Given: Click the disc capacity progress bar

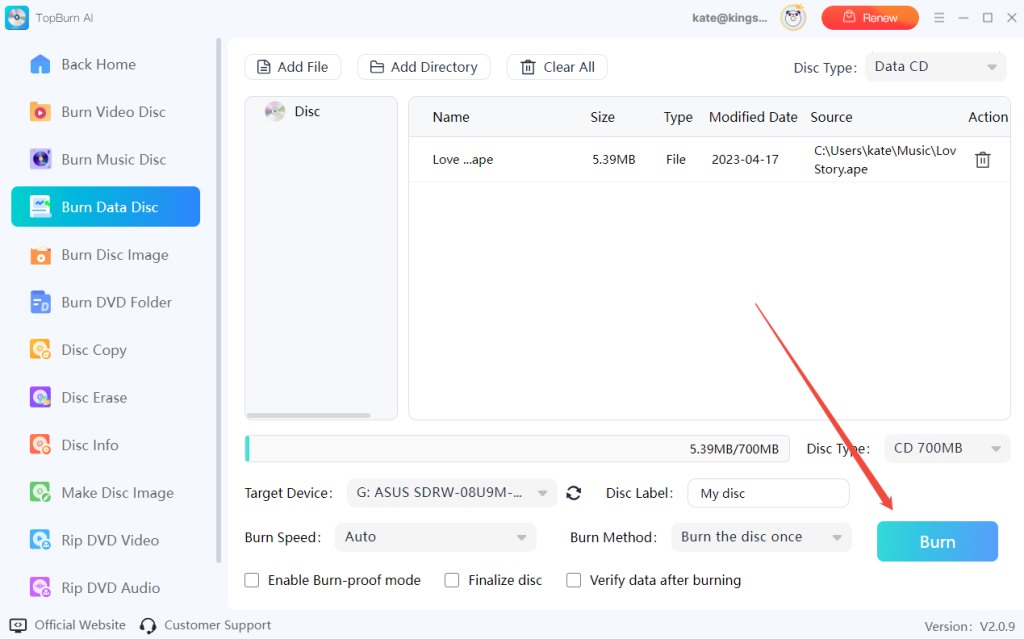Looking at the screenshot, I should coord(517,449).
